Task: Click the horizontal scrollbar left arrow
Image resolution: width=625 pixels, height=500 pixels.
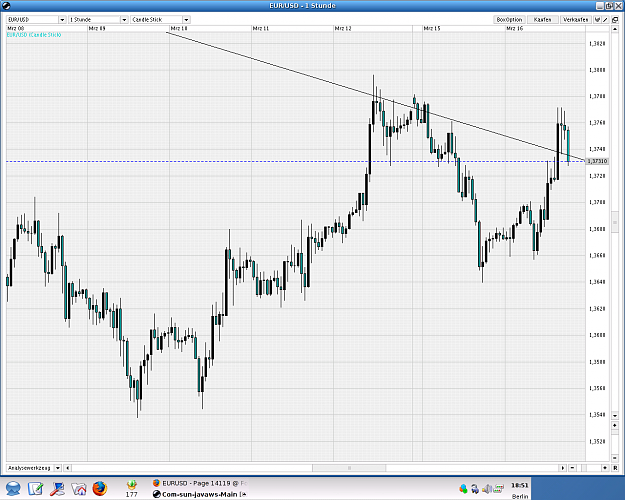Action: pos(68,468)
